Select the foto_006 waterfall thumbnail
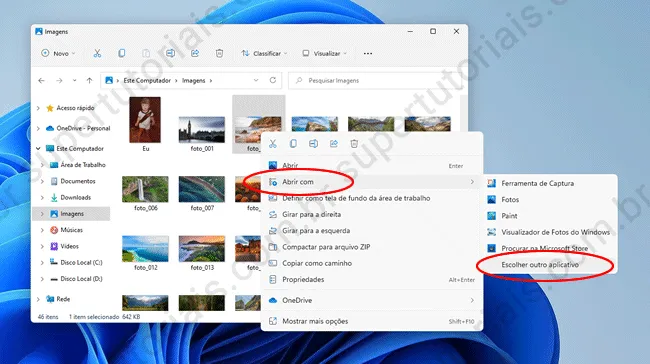650x364 pixels. coord(145,189)
